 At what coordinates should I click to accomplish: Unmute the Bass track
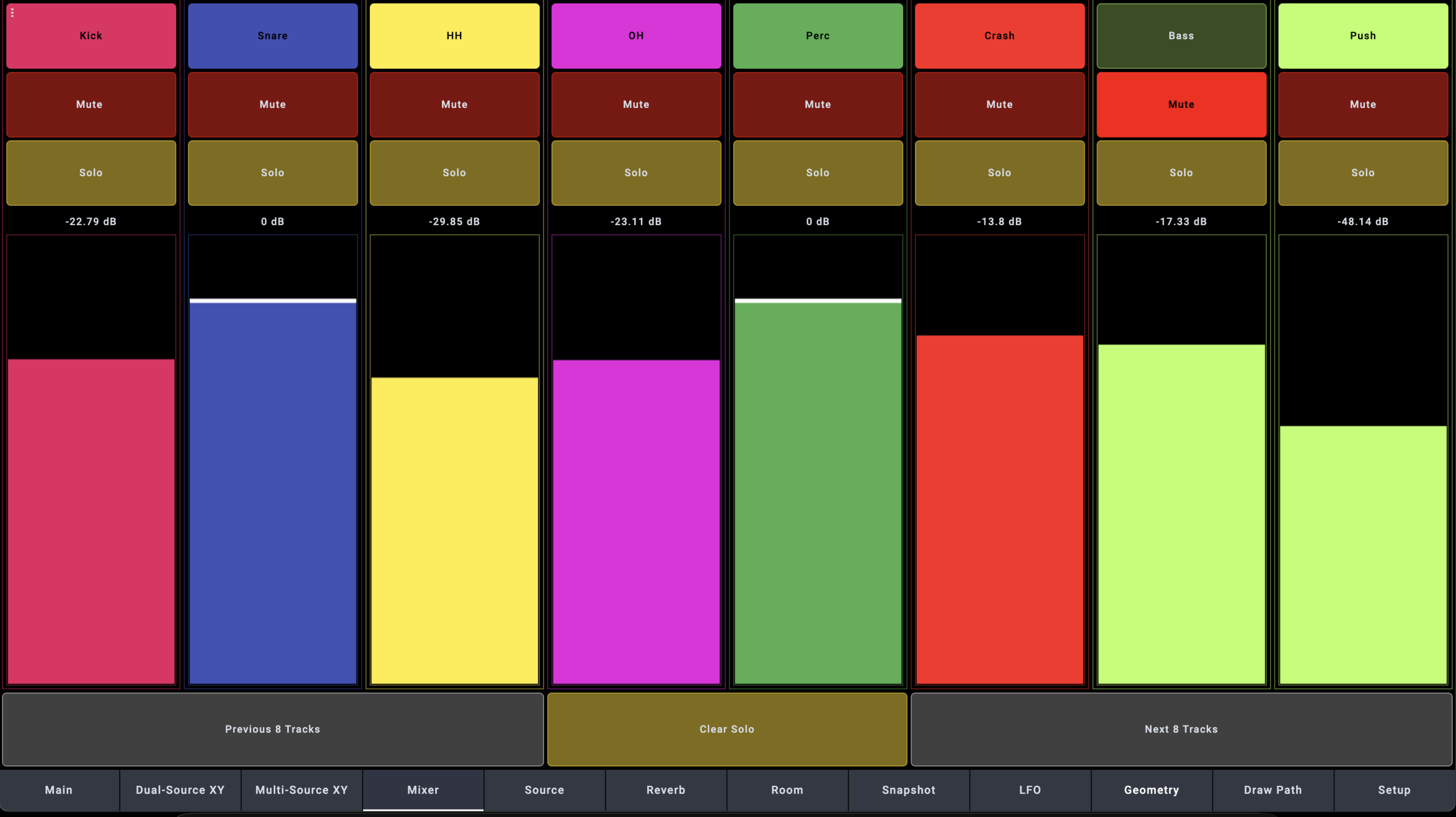pos(1181,105)
